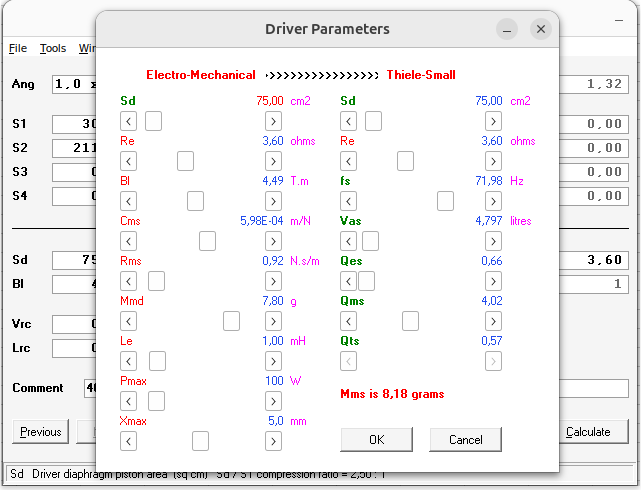Click the Calculate button
The width and height of the screenshot is (641, 490).
(x=587, y=432)
